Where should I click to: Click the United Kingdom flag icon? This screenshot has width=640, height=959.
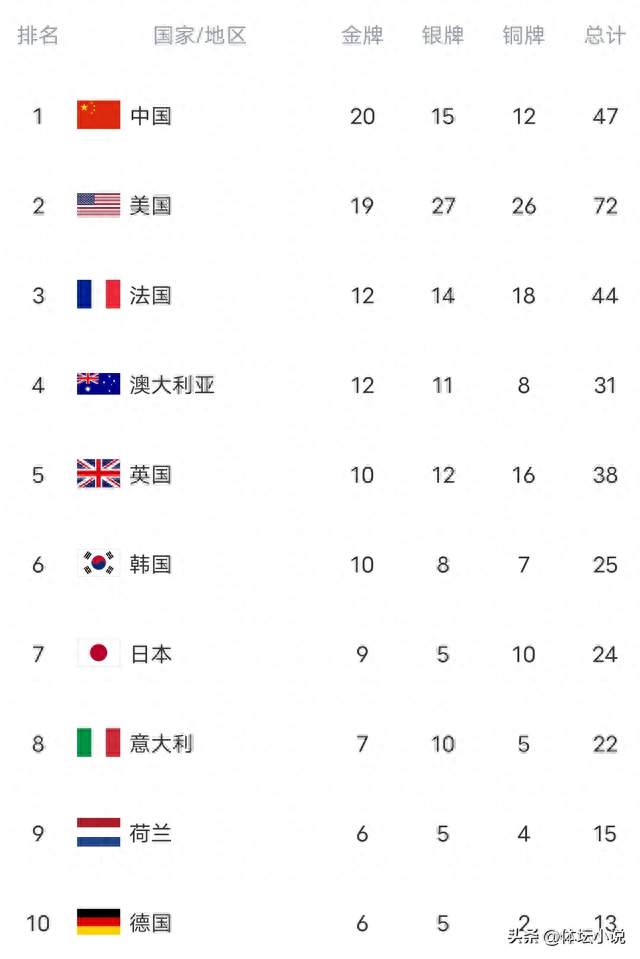(99, 474)
